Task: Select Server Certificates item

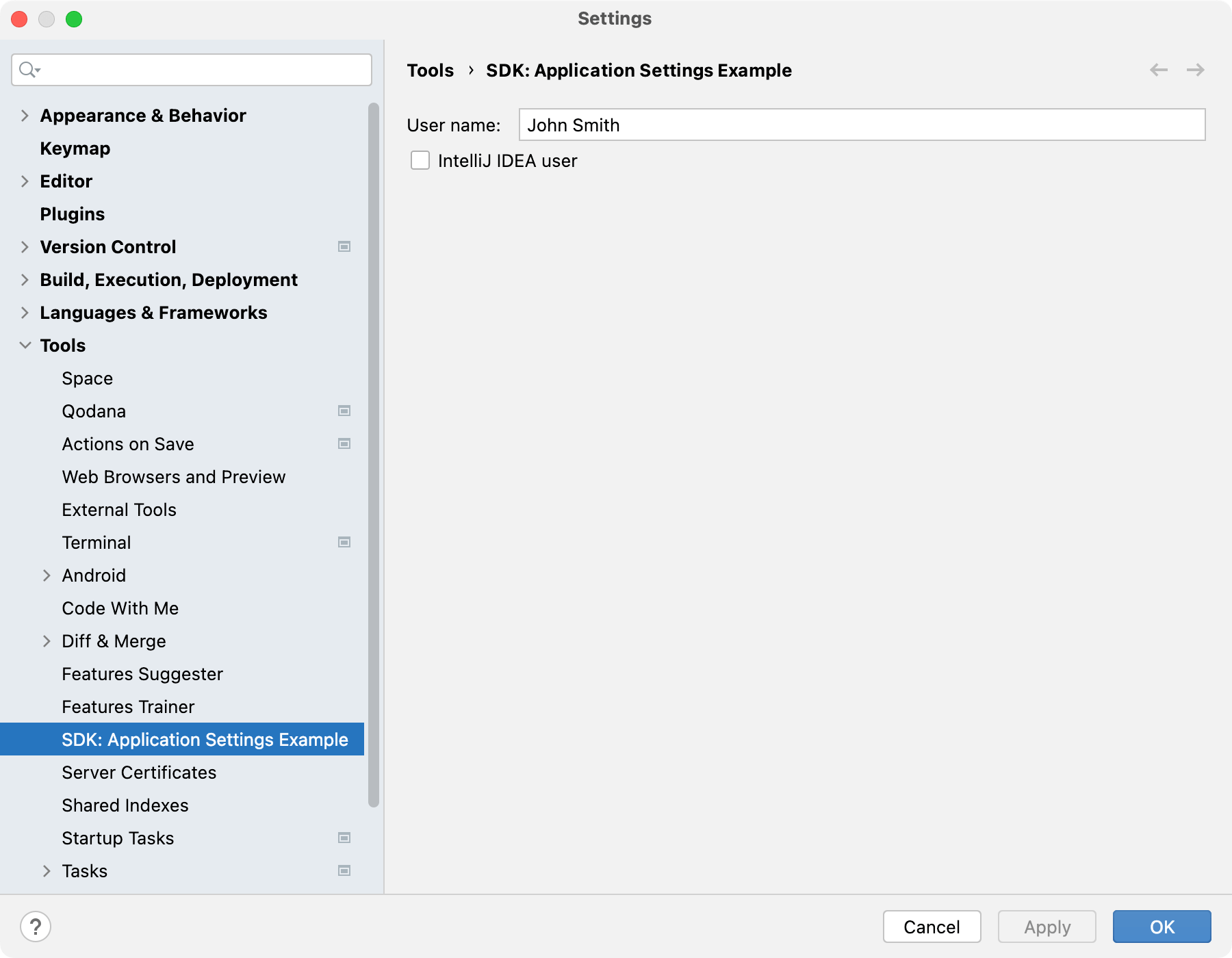Action: tap(139, 773)
